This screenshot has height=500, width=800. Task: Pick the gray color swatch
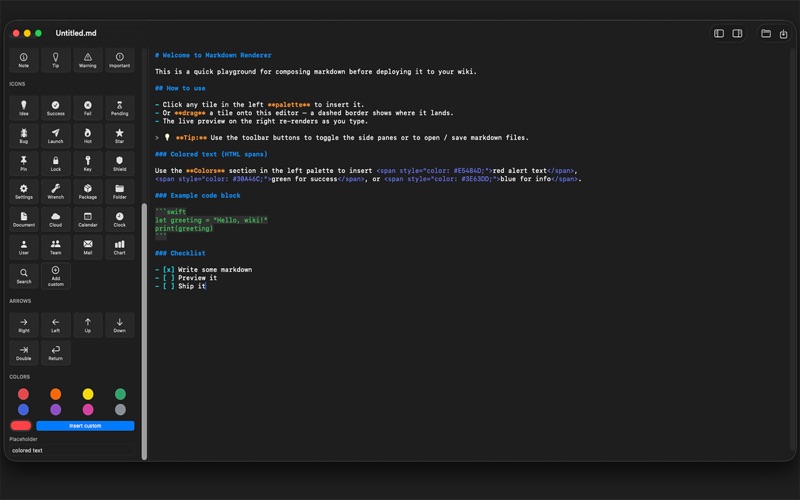tap(120, 409)
